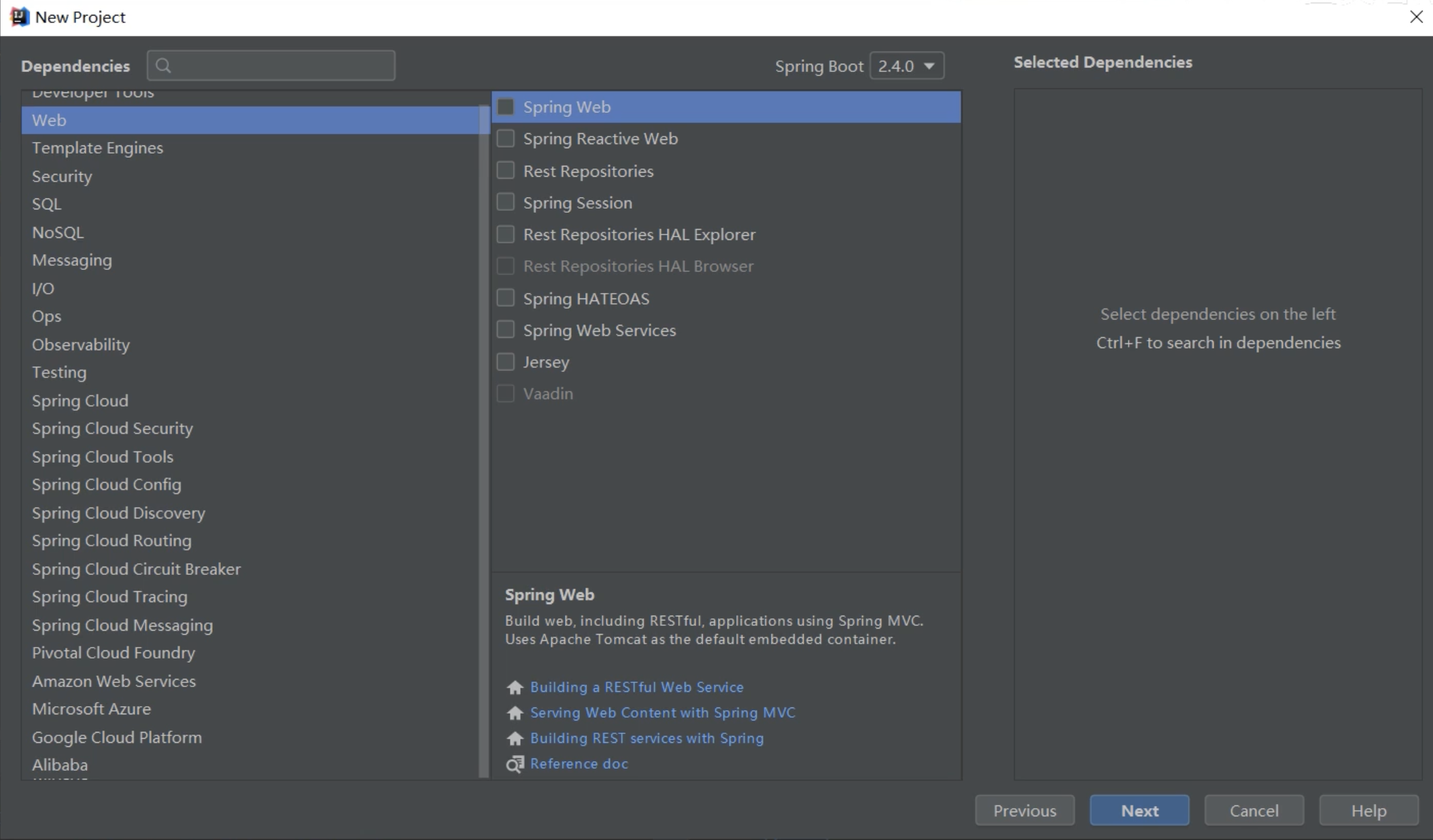This screenshot has height=840, width=1433.
Task: Select Amazon Web Services category
Action: [251, 681]
